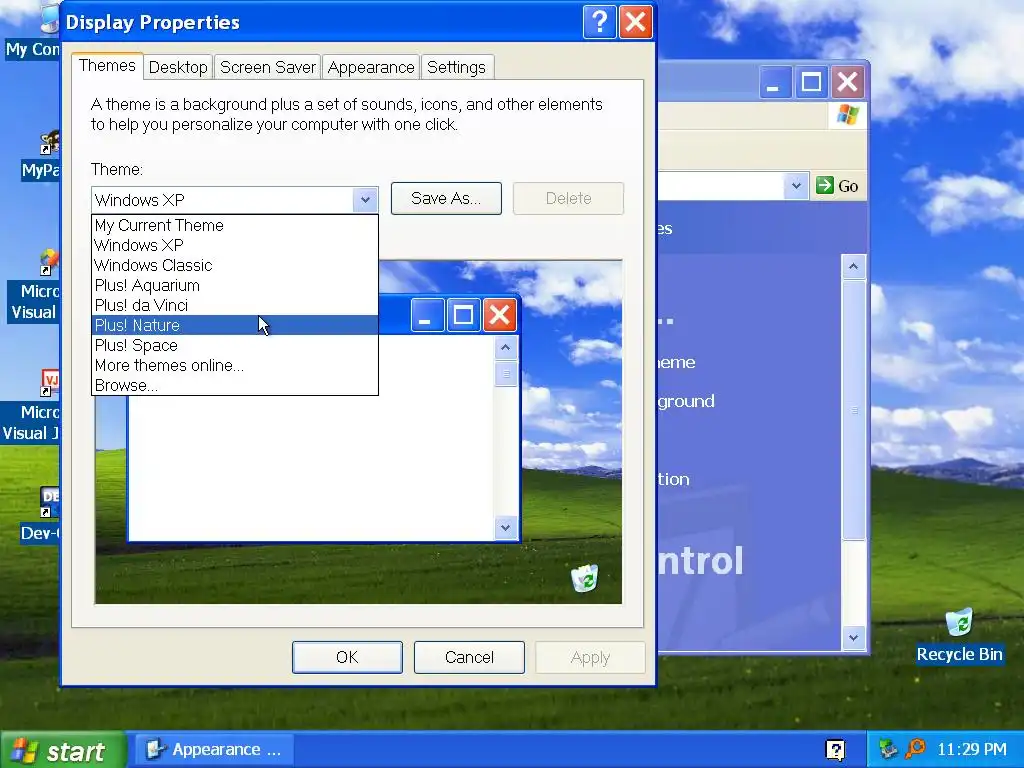Click Go button in Control Panel window

(x=838, y=186)
